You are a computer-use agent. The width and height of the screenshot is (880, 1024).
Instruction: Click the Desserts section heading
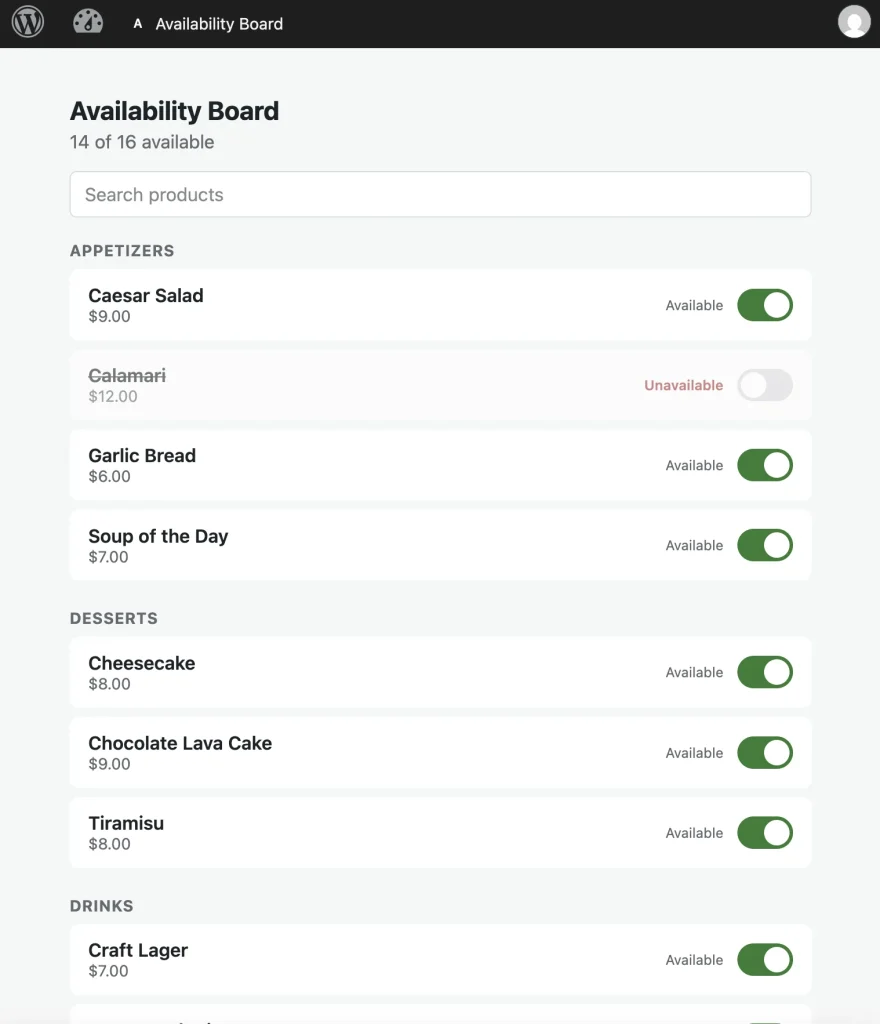pos(114,618)
